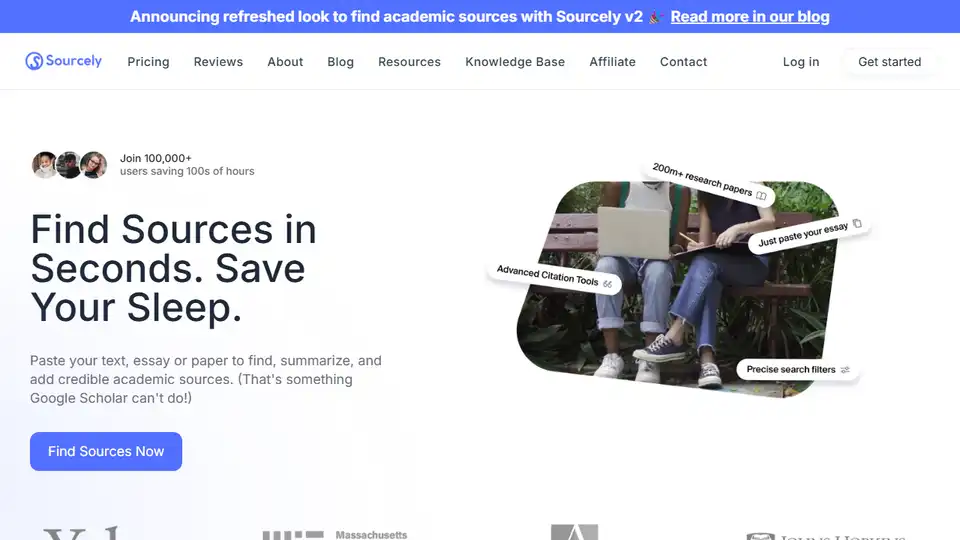The width and height of the screenshot is (960, 540).
Task: Click the Log in link
Action: 801,62
